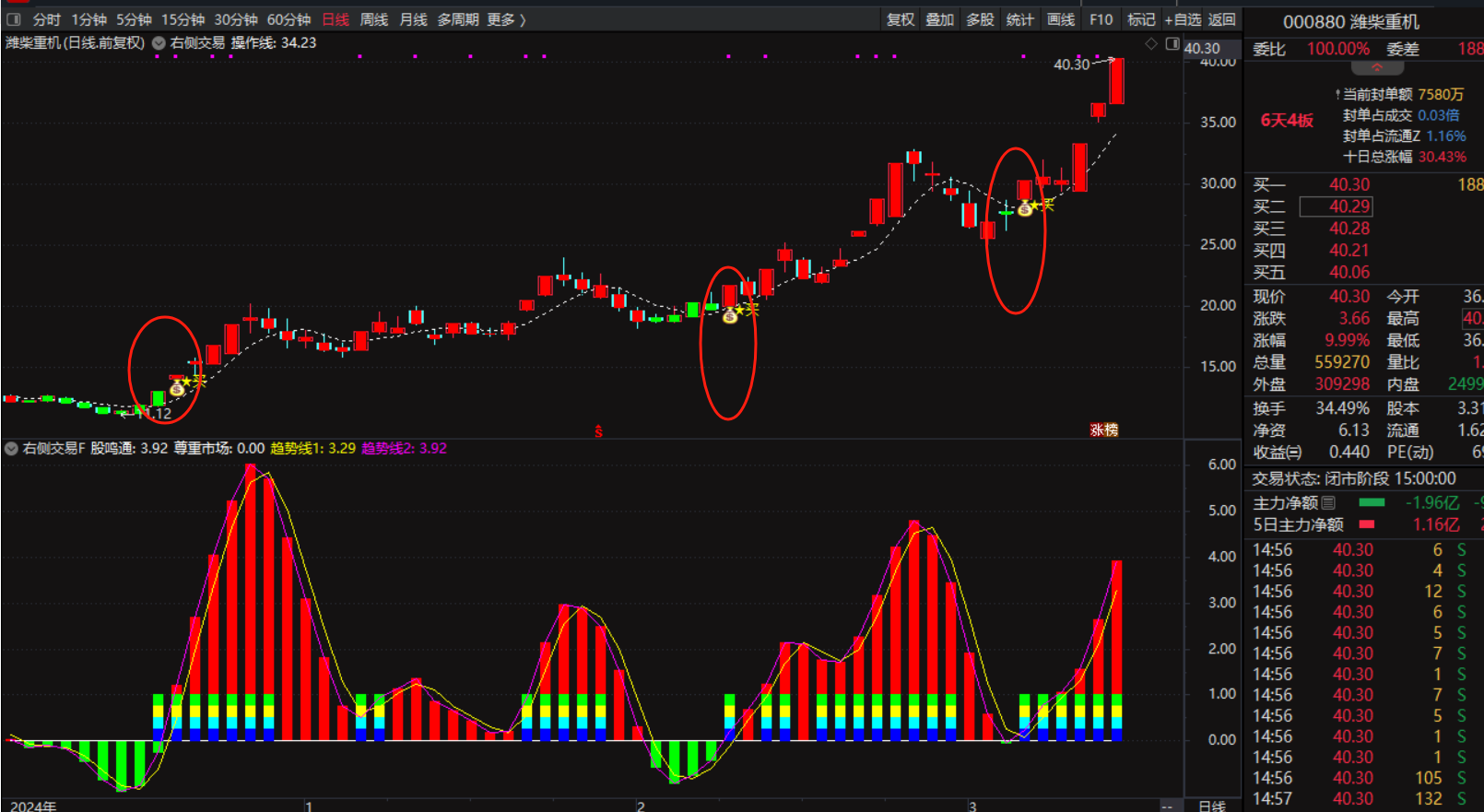Switch to 周线 weekly chart
Screen dimensions: 1484x812
click(x=373, y=19)
